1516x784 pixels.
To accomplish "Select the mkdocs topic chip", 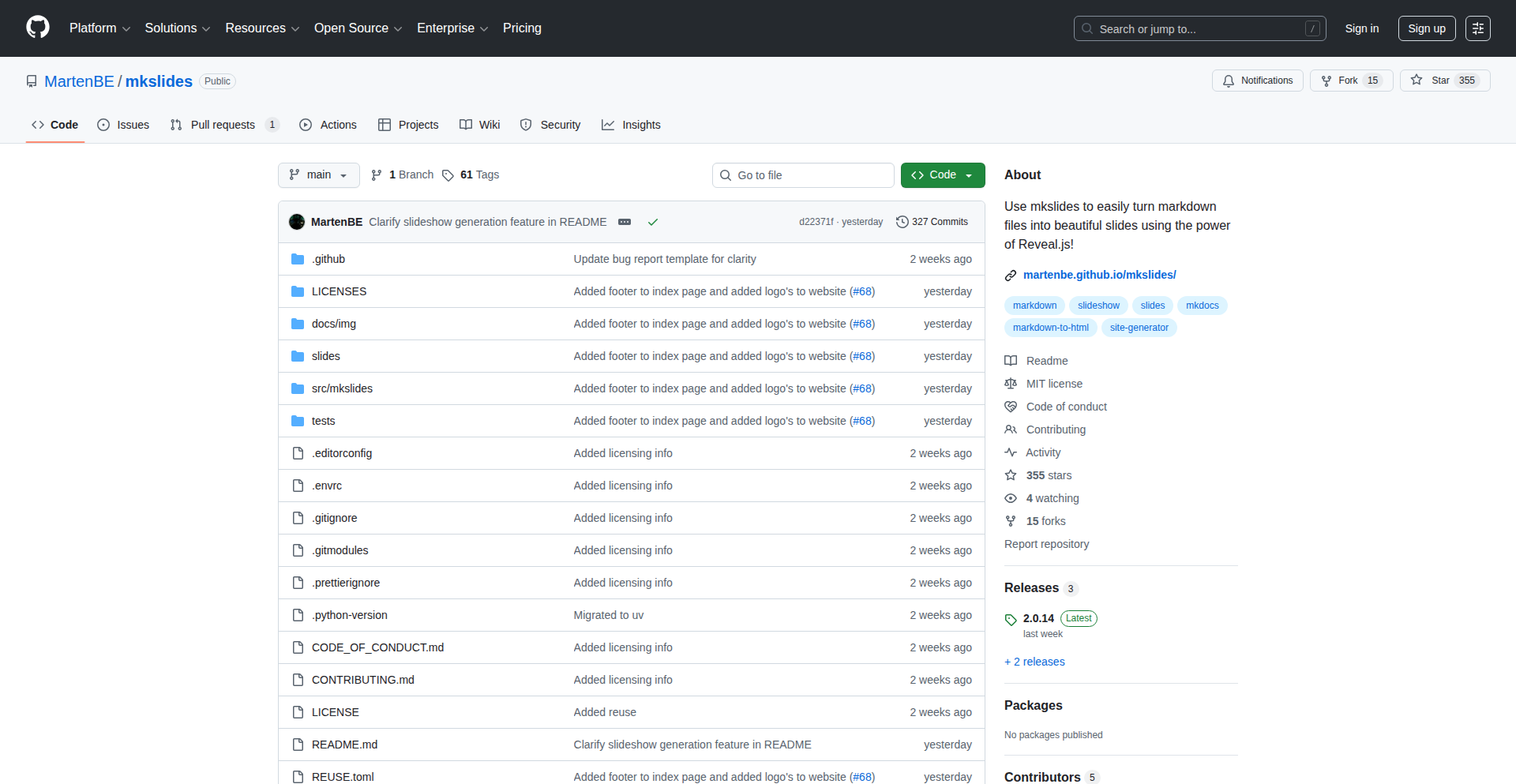I will [x=1202, y=306].
